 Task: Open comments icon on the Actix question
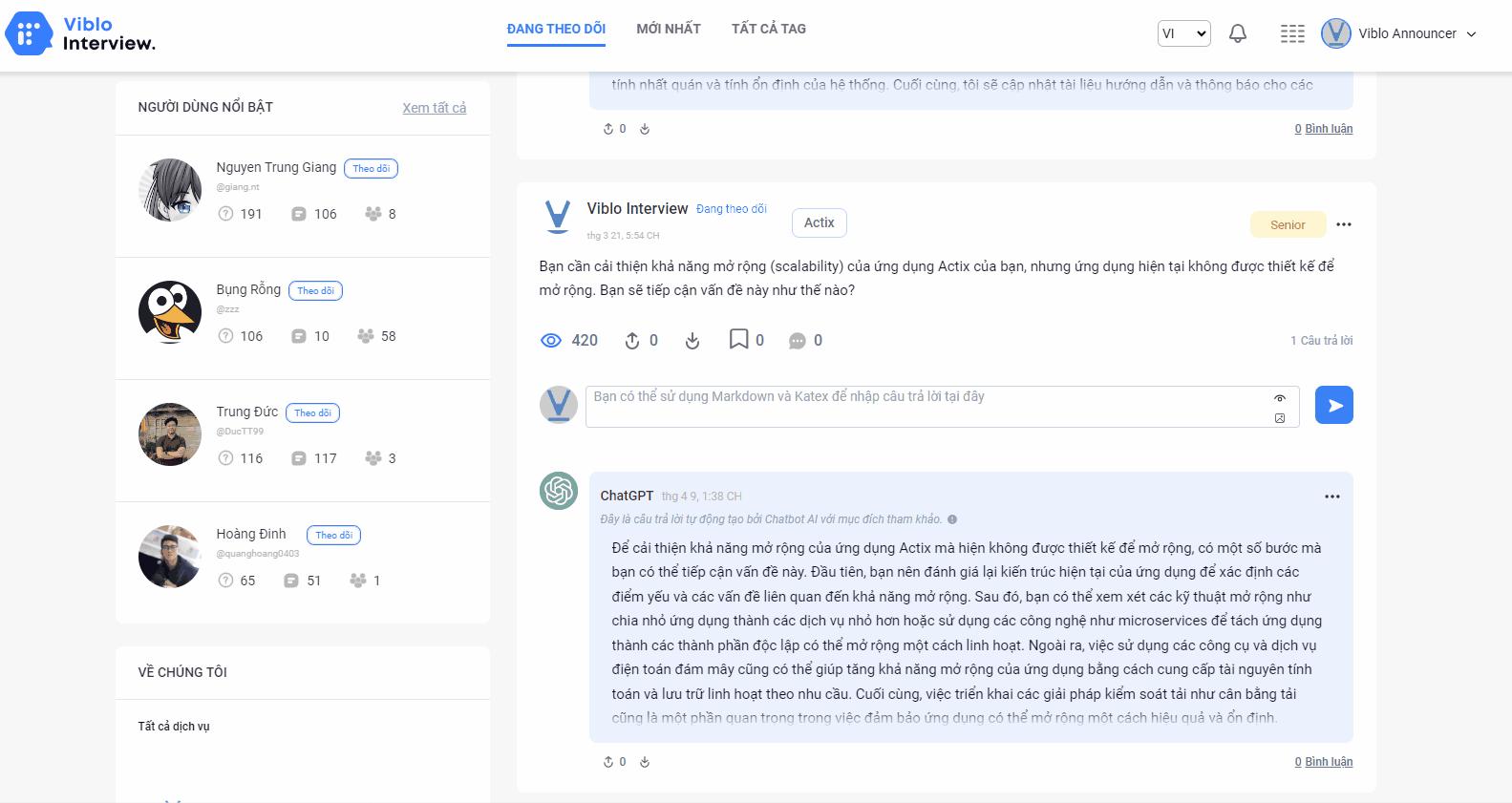pyautogui.click(x=797, y=341)
